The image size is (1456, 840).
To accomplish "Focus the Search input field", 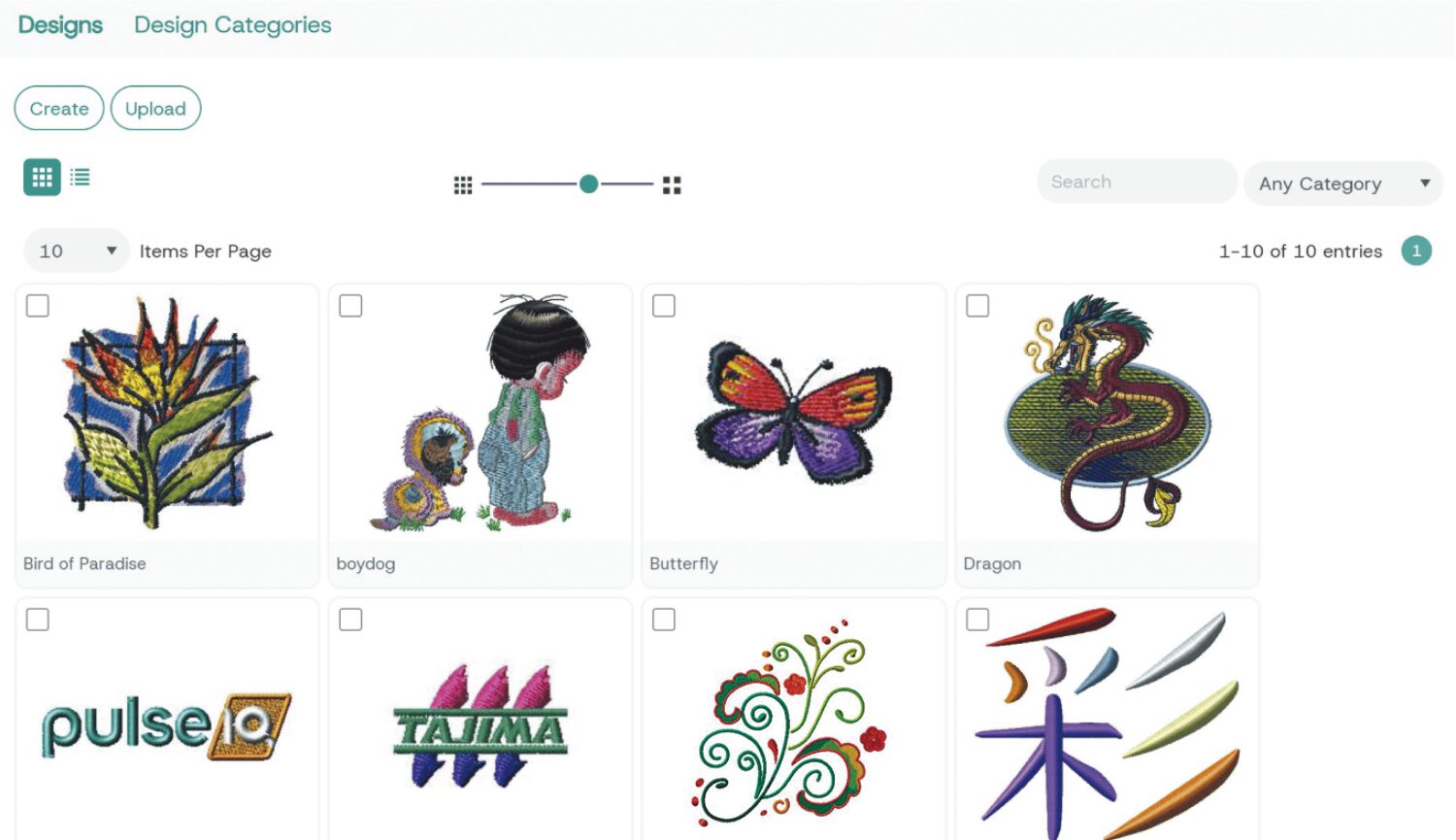I will [1136, 182].
